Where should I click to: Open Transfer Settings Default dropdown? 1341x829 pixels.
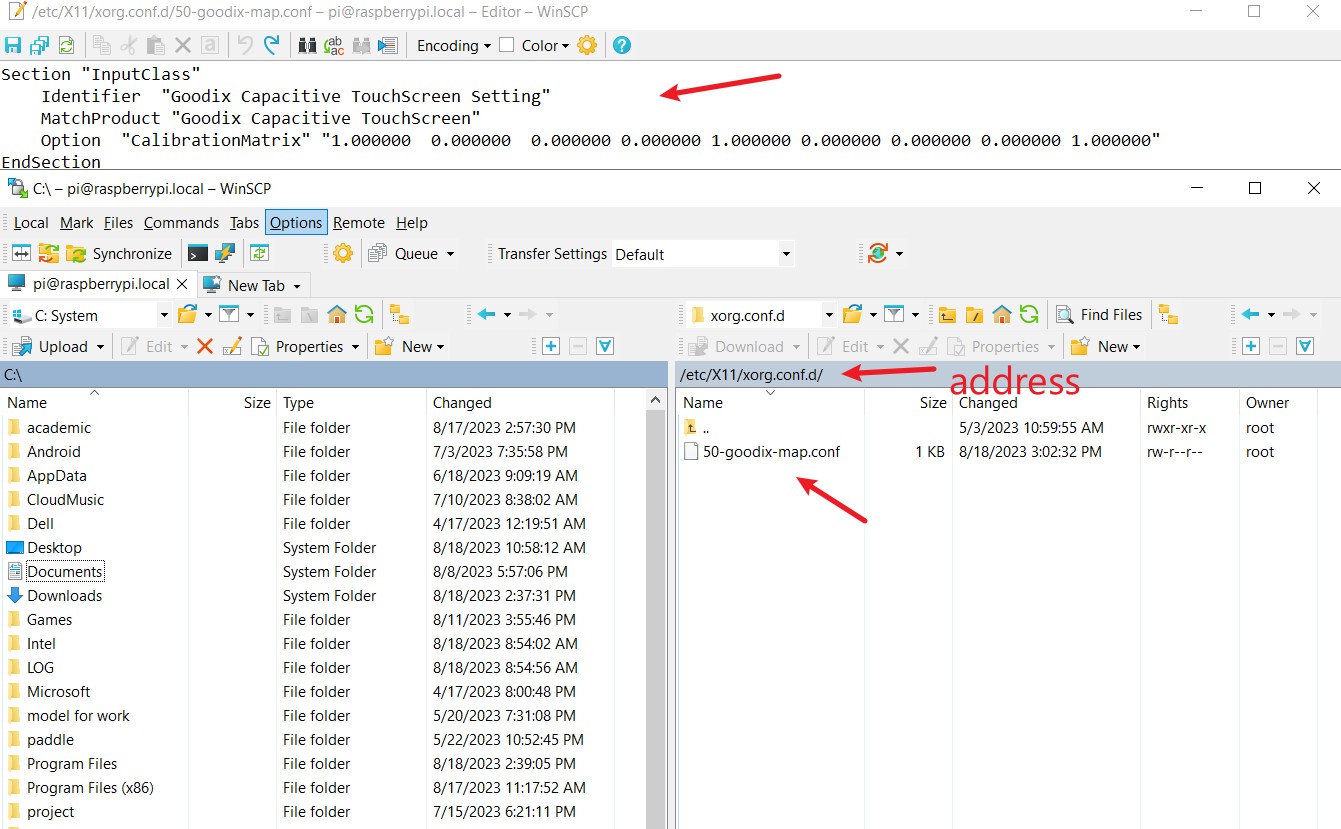click(x=703, y=254)
